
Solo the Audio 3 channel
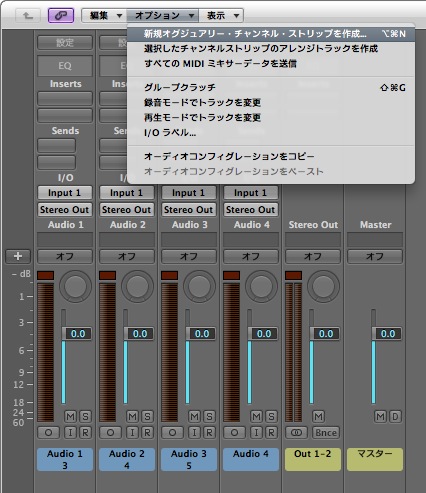tap(209, 416)
